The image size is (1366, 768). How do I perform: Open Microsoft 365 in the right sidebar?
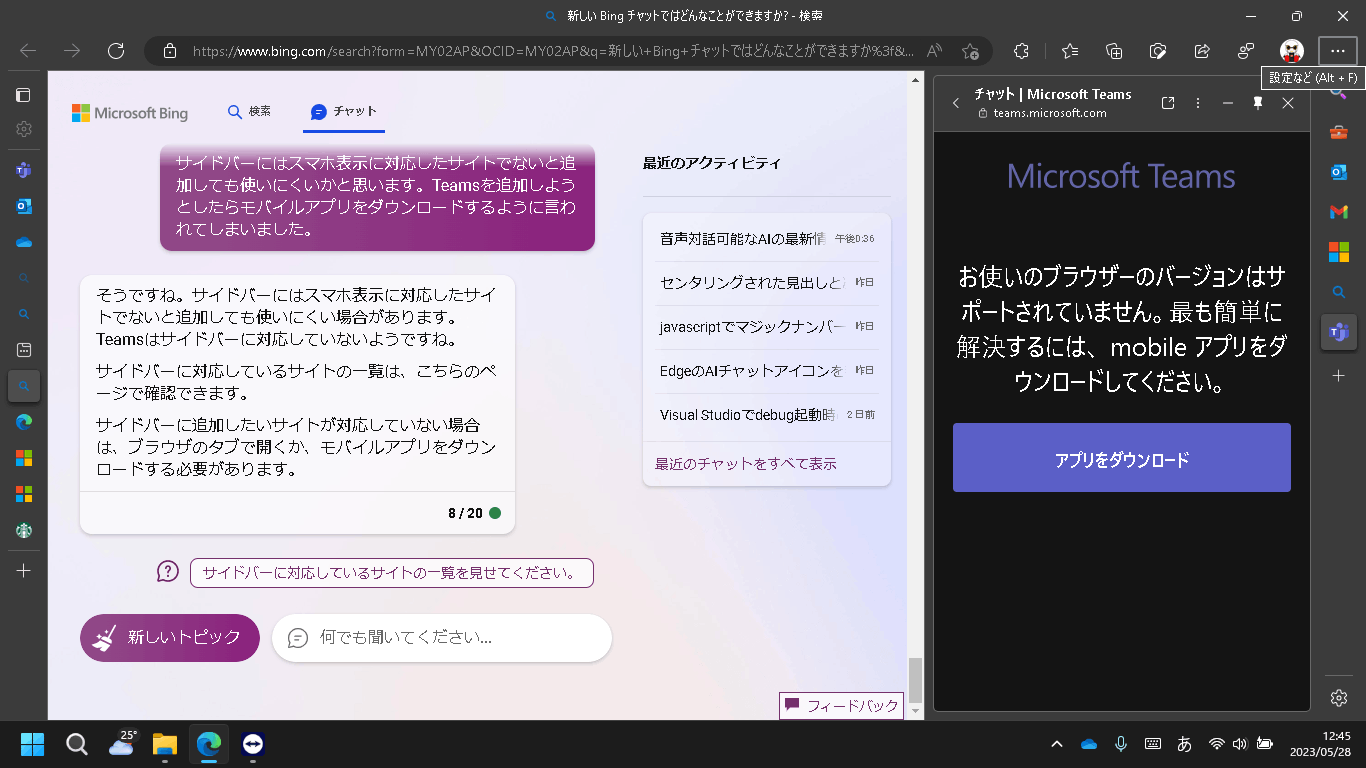pyautogui.click(x=1338, y=252)
